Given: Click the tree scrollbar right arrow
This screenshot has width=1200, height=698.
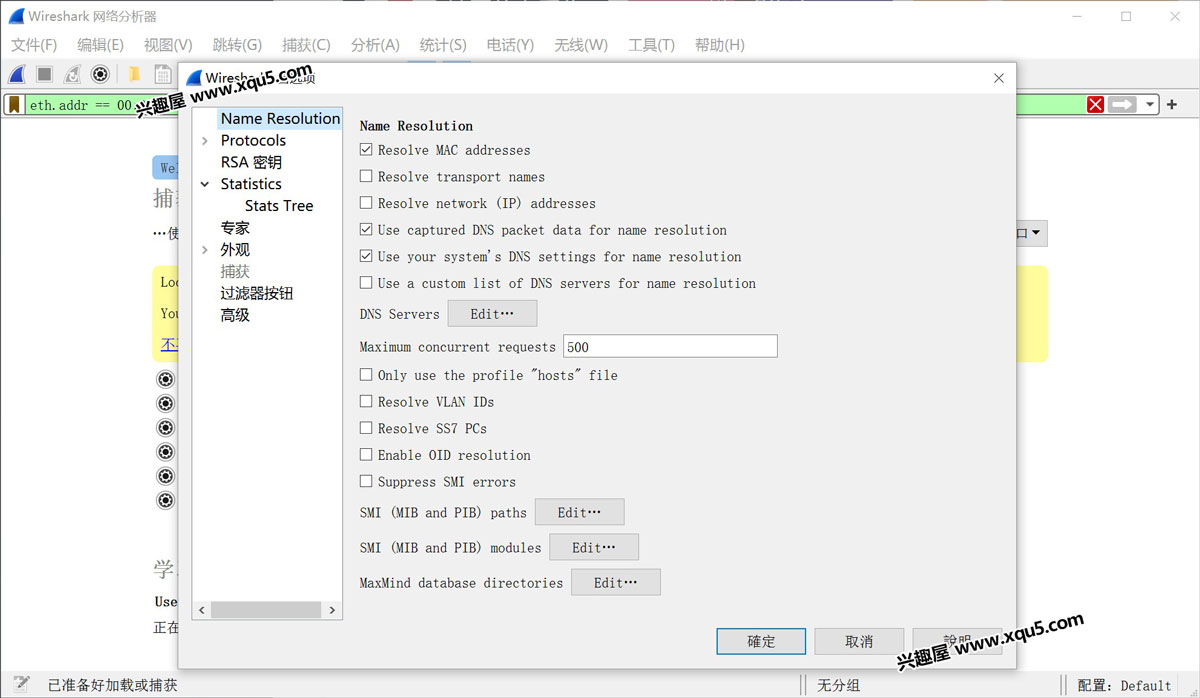Looking at the screenshot, I should [333, 610].
